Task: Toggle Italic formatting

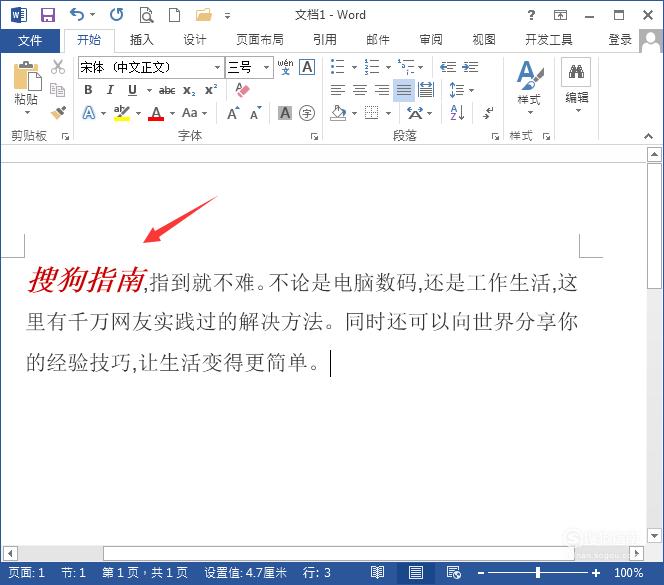Action: 110,90
